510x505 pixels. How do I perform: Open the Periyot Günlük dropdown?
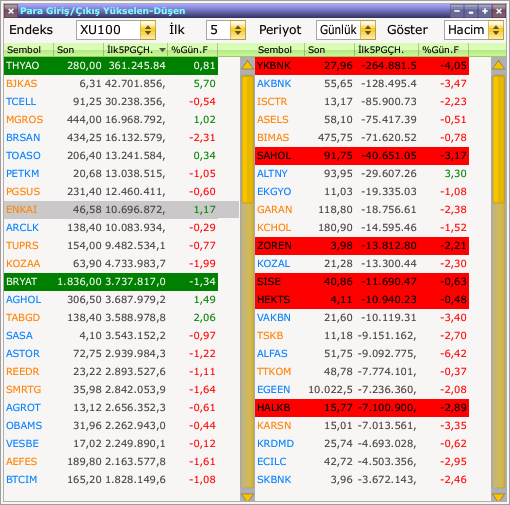(x=368, y=30)
